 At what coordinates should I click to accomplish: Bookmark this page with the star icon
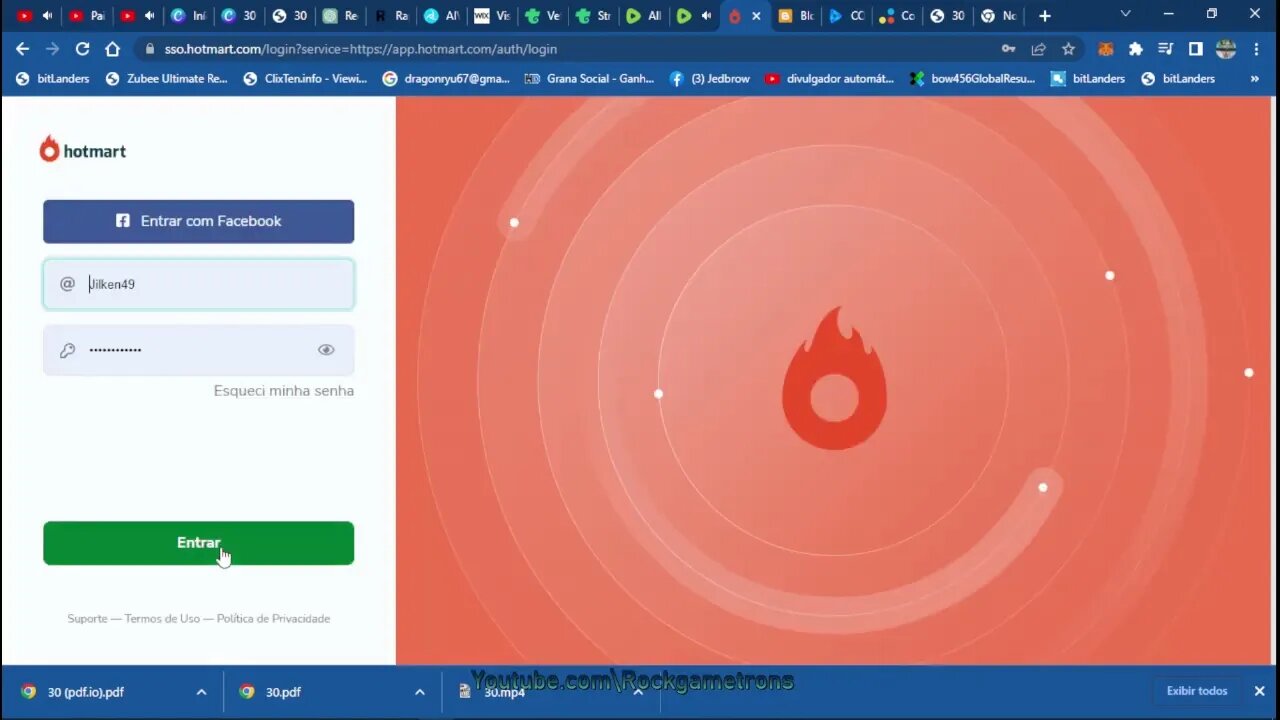point(1068,49)
